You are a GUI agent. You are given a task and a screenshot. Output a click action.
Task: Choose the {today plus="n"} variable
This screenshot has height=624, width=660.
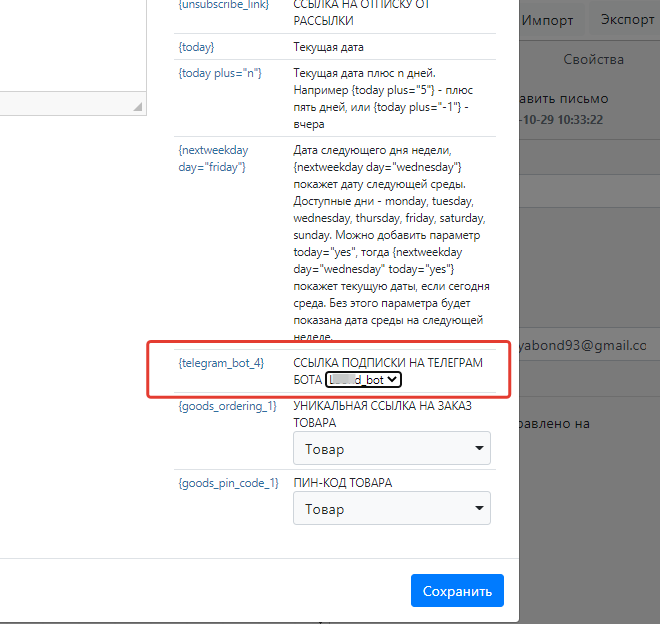pos(220,73)
